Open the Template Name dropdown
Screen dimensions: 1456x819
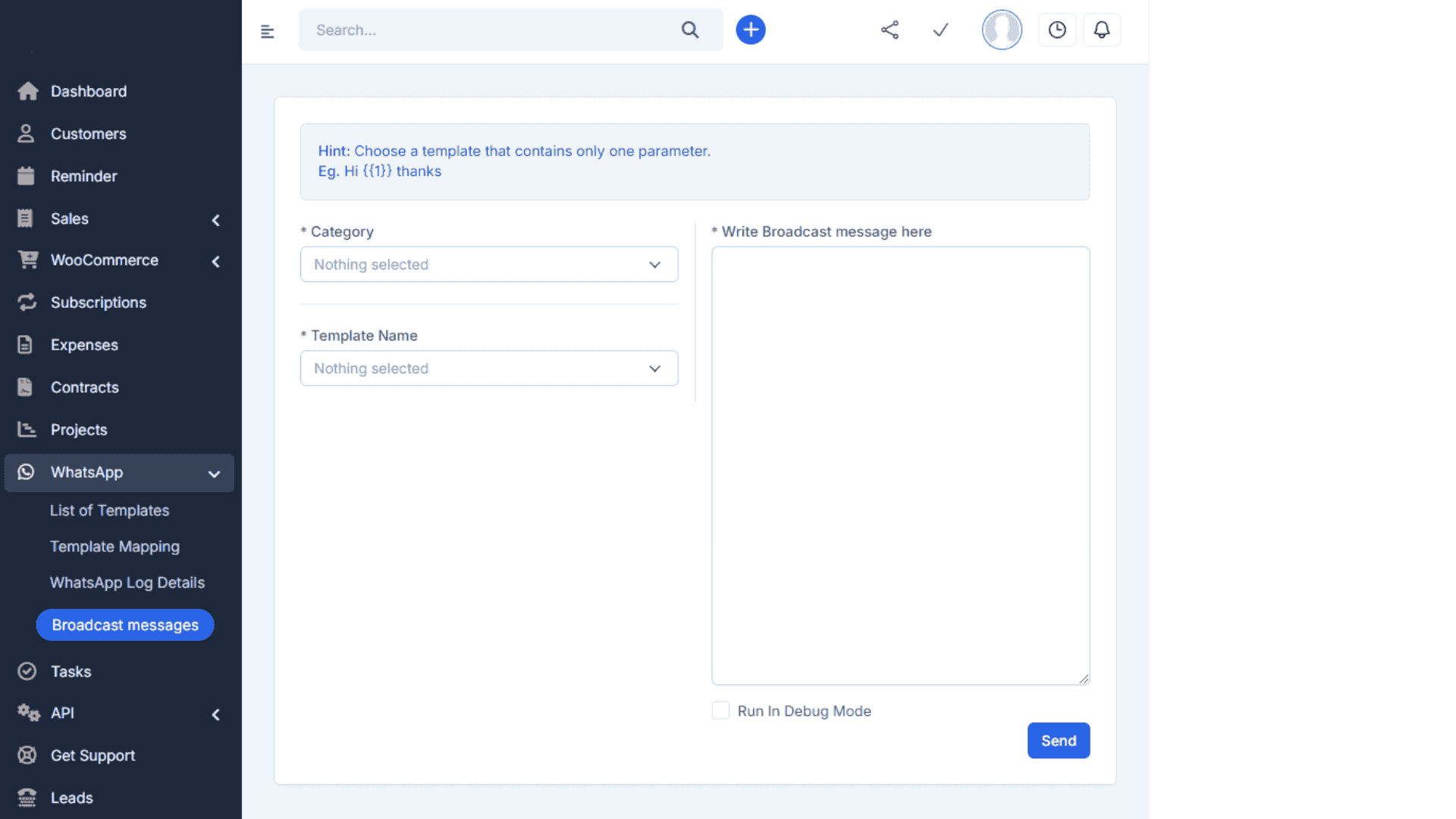pos(489,368)
